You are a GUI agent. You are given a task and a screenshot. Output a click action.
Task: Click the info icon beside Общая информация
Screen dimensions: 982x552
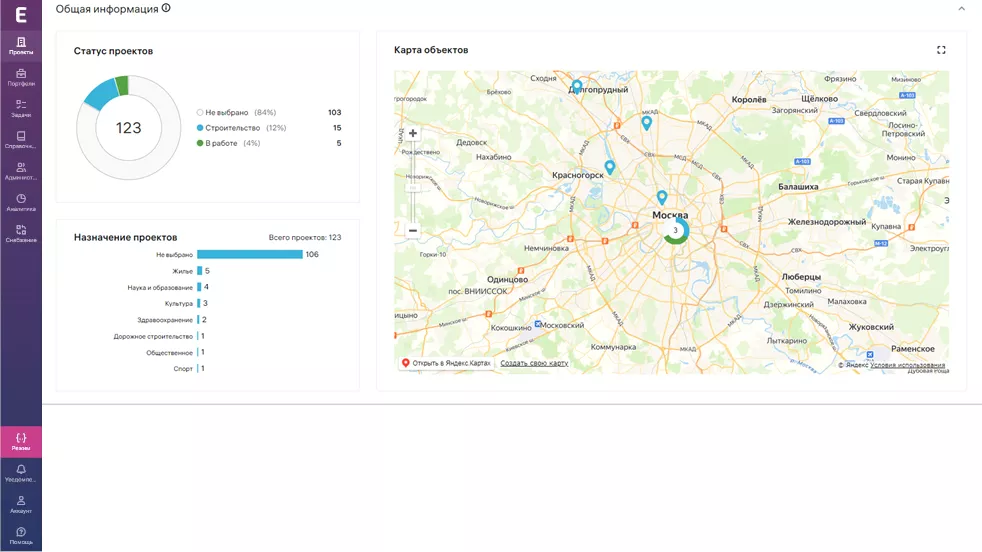[x=166, y=8]
